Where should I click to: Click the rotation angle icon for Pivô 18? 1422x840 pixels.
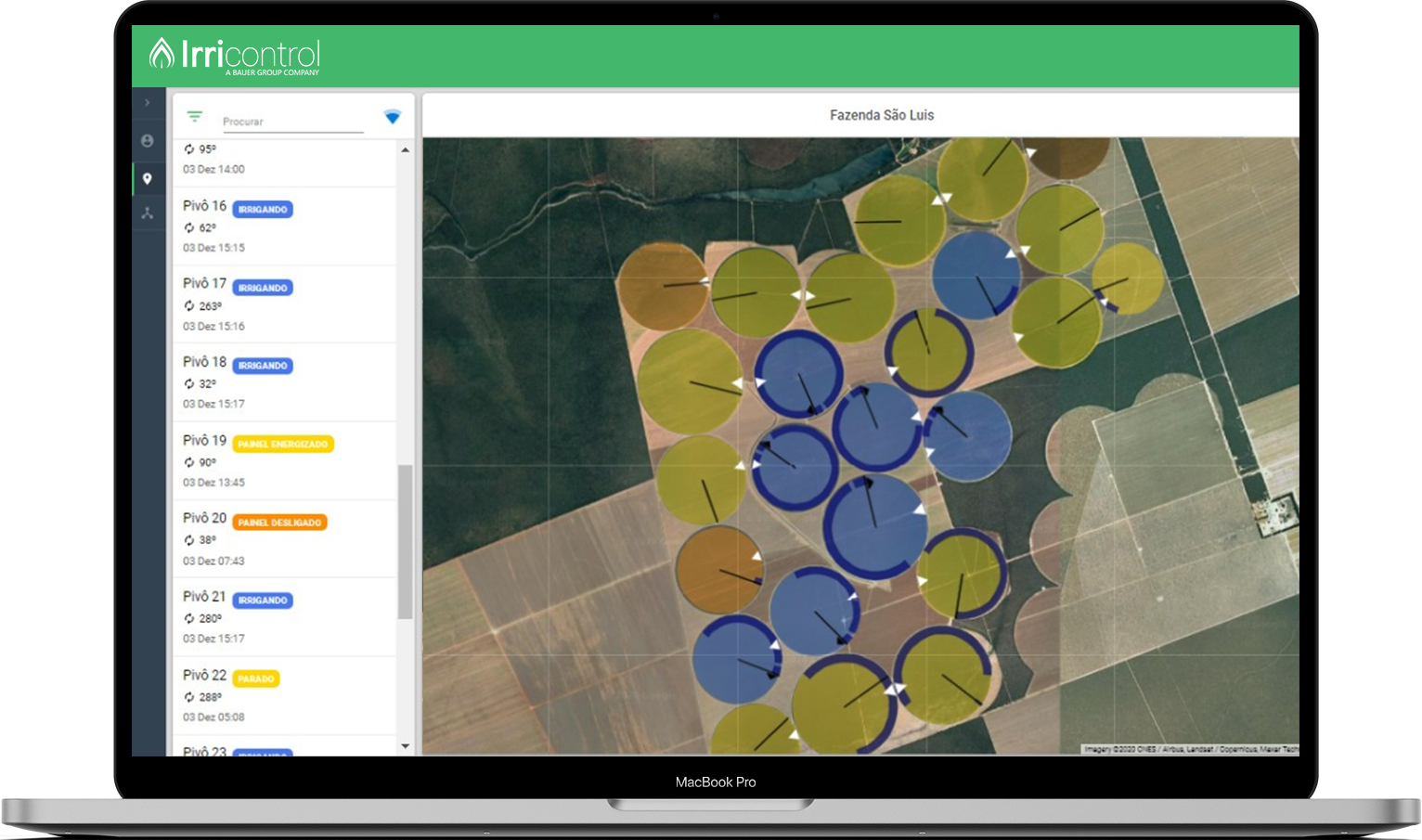[x=189, y=383]
